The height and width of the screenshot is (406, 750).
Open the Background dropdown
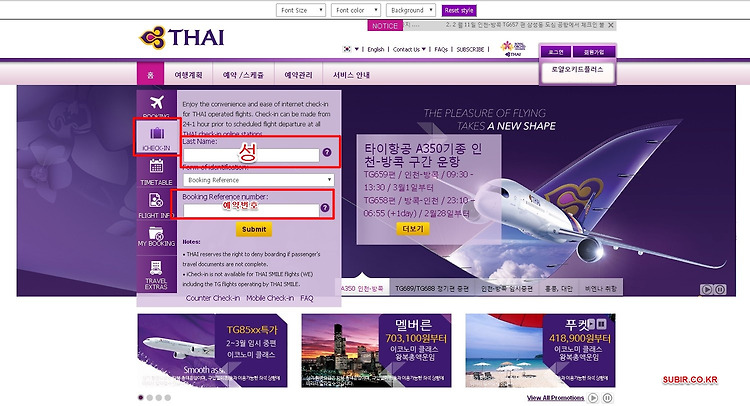411,10
